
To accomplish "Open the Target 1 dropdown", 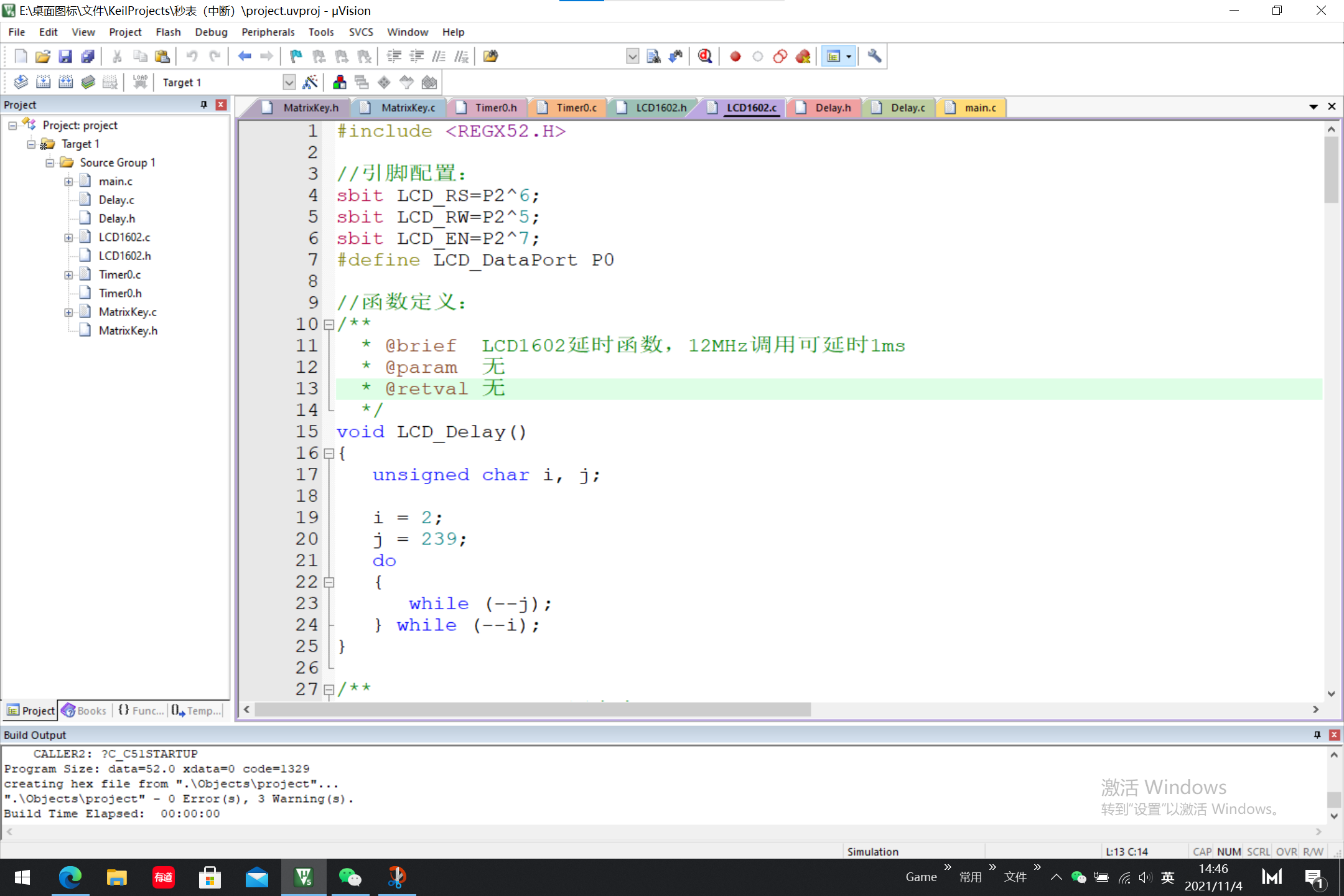I will tap(289, 82).
